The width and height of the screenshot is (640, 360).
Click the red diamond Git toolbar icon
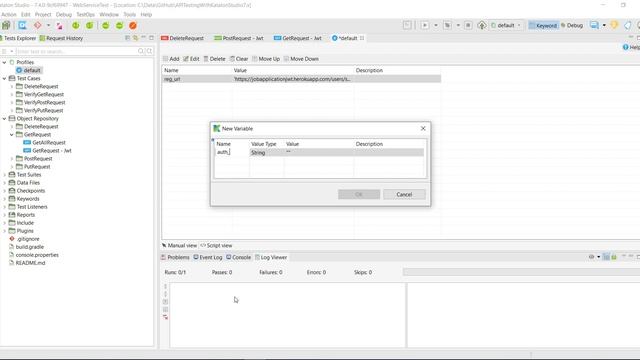click(38, 25)
